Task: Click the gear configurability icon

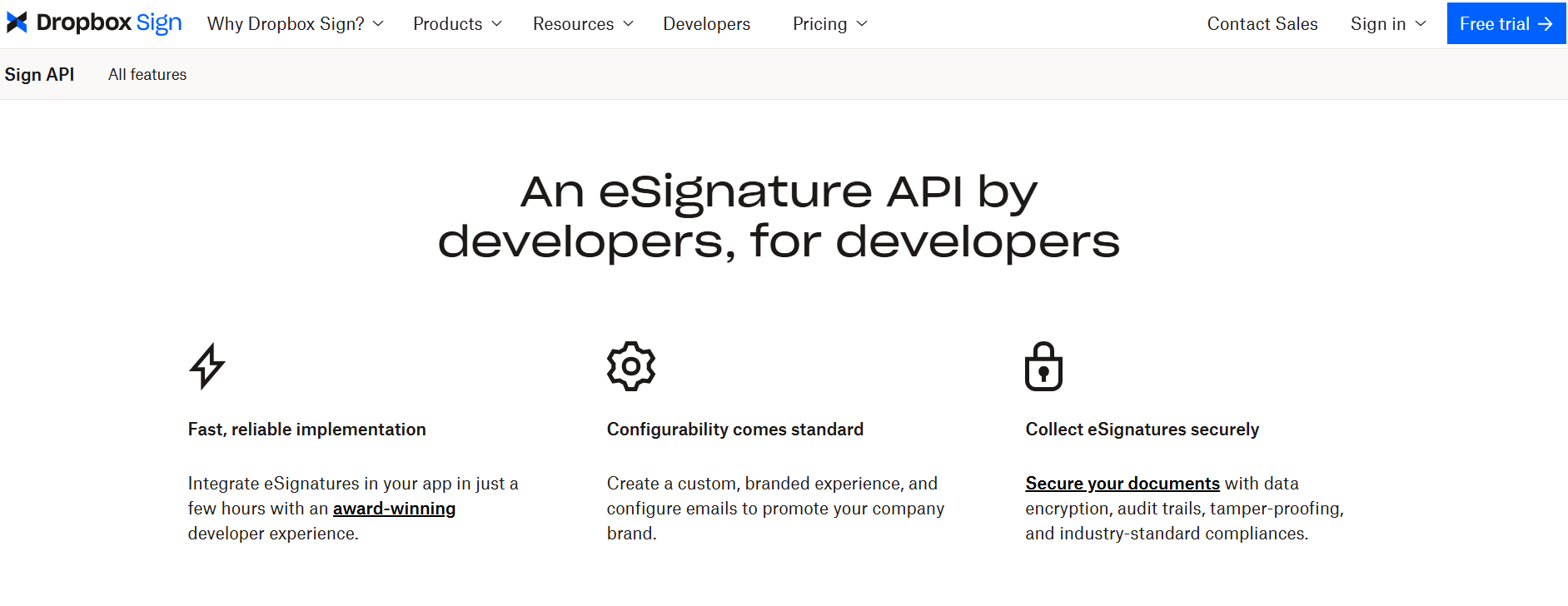Action: tap(631, 366)
